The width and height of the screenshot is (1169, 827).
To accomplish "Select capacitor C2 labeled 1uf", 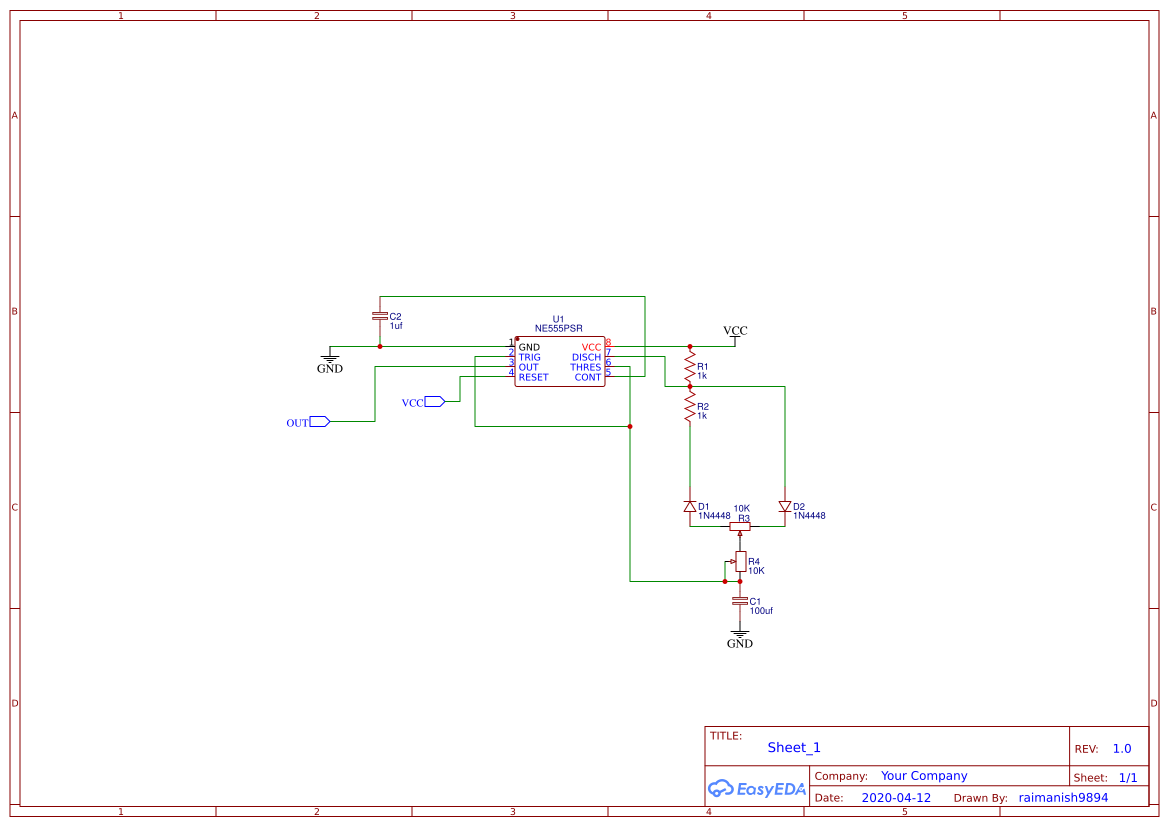I will [380, 315].
